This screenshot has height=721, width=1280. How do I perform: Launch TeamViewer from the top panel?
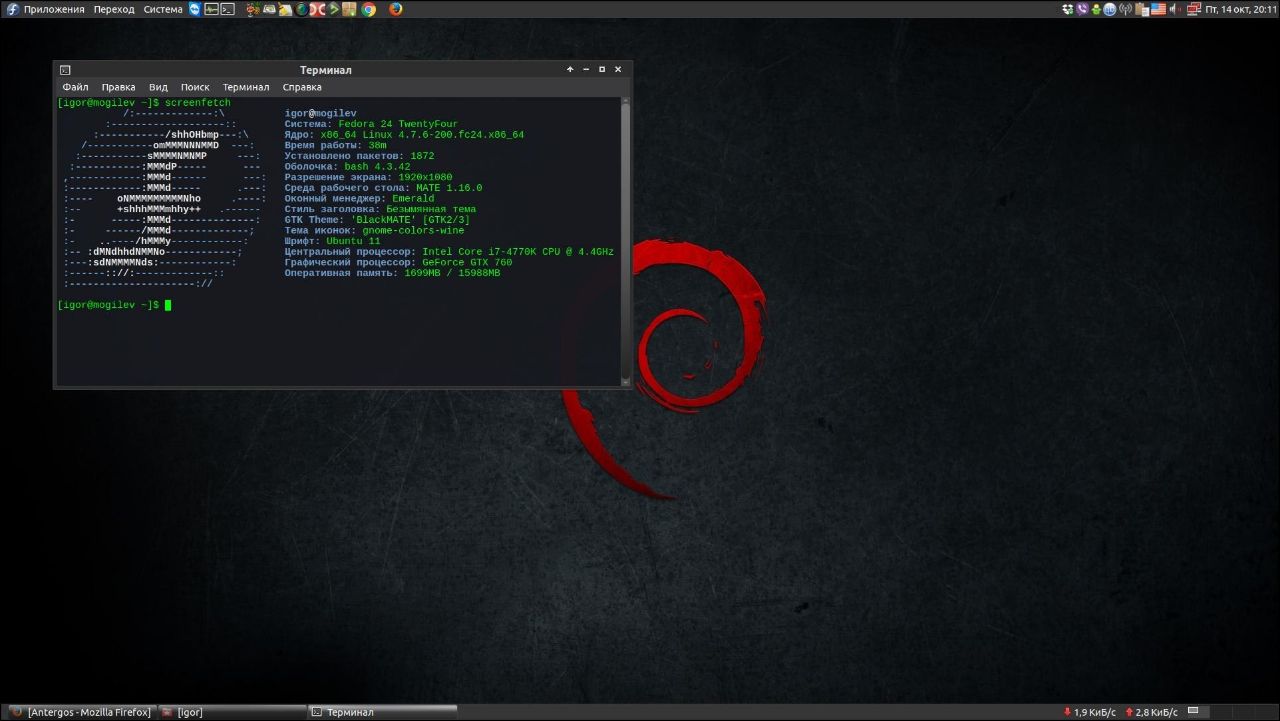(x=195, y=9)
